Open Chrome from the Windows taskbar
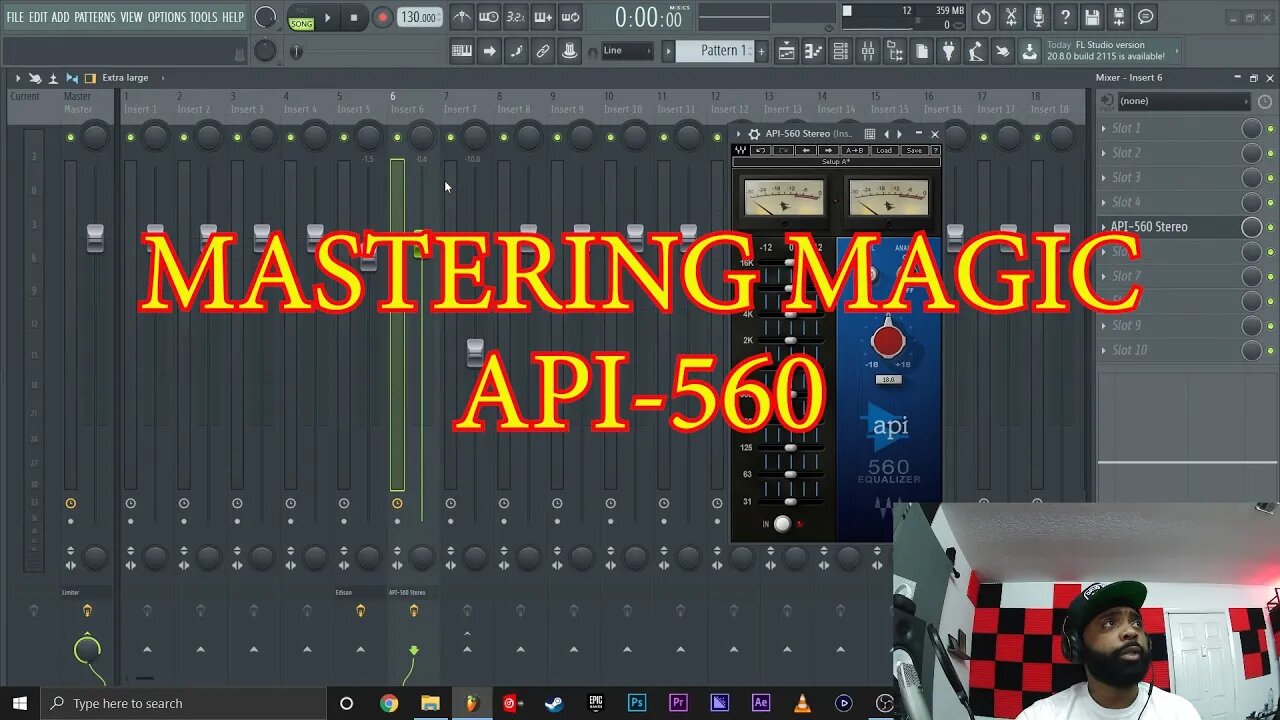 [388, 703]
